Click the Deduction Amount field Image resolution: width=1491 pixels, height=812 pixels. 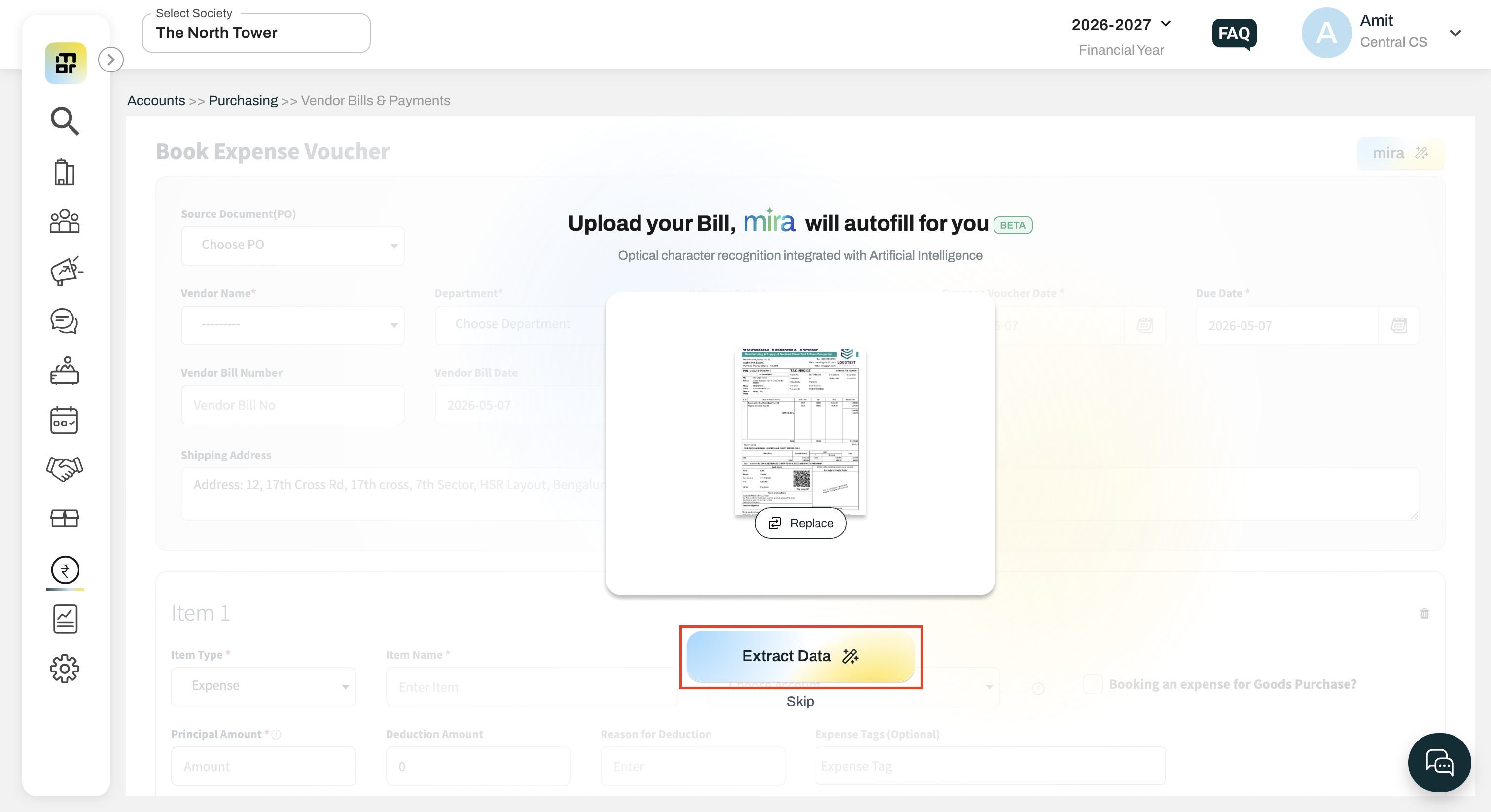pyautogui.click(x=479, y=766)
